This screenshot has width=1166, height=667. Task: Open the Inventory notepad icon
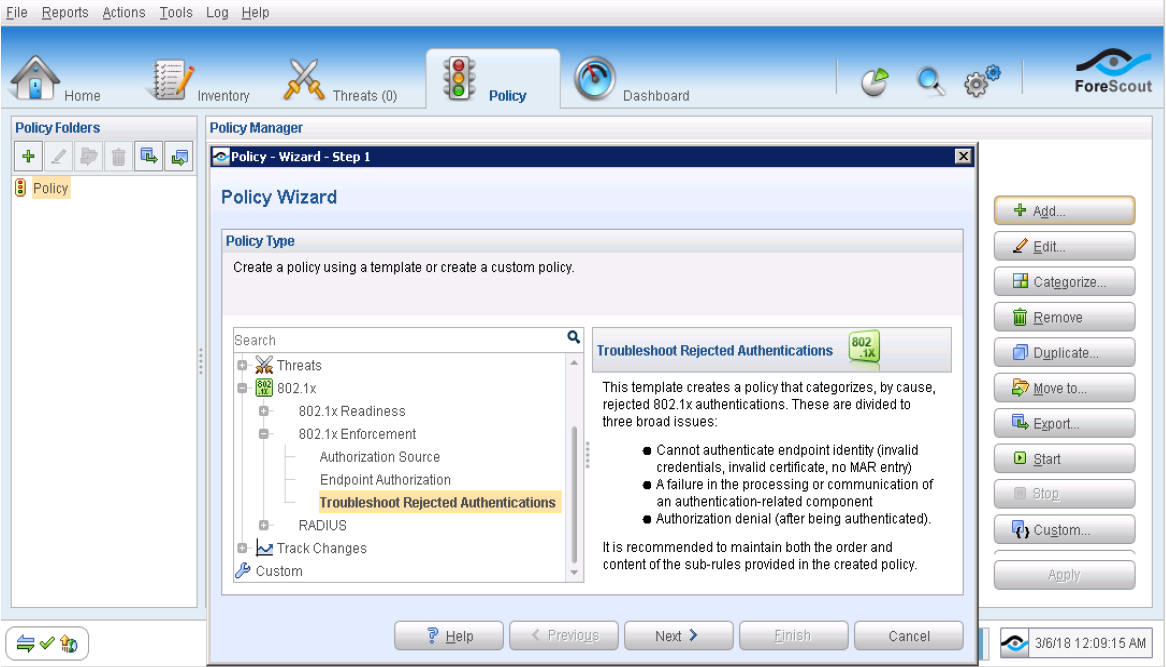point(173,79)
